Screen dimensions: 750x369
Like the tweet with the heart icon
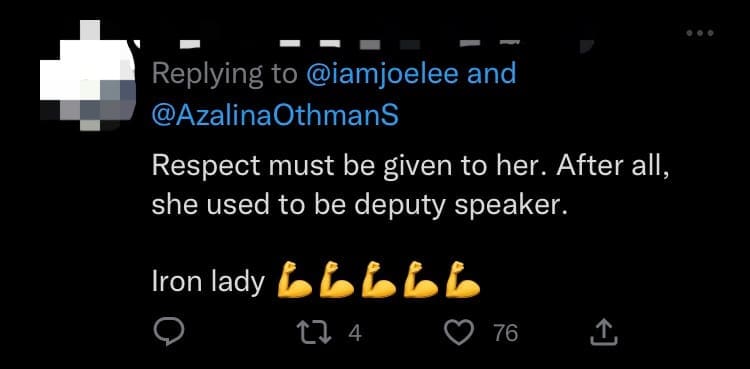pyautogui.click(x=459, y=332)
